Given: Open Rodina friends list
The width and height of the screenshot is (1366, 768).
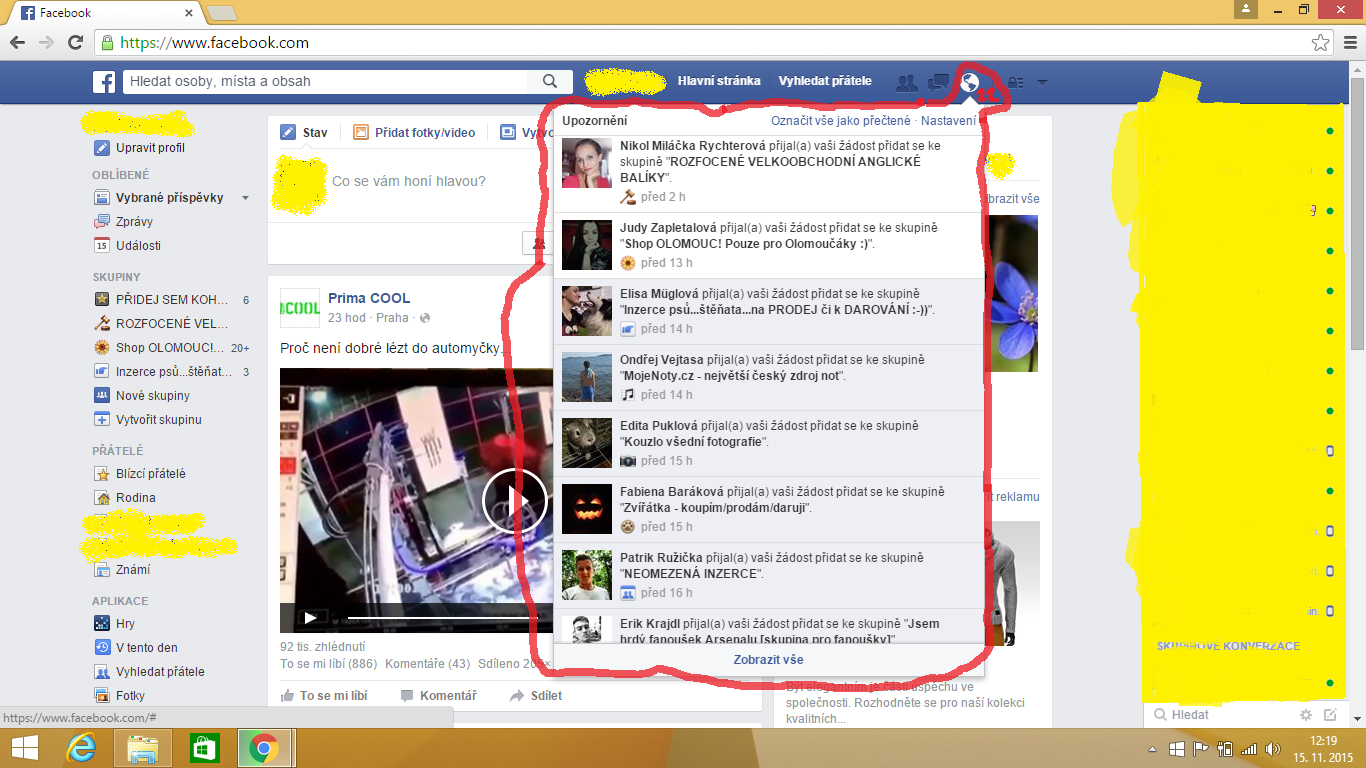Looking at the screenshot, I should tap(135, 498).
